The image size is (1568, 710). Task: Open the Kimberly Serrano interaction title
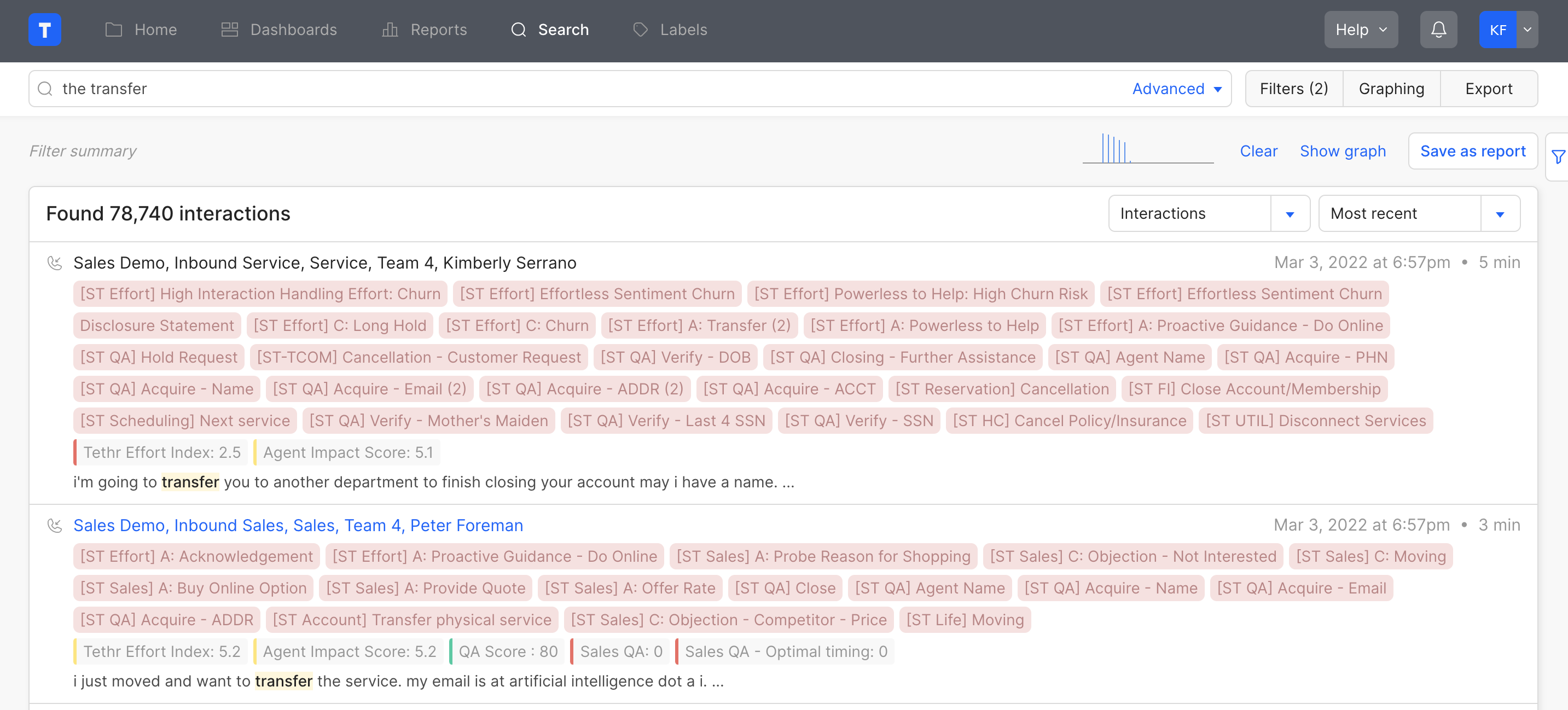pyautogui.click(x=324, y=263)
